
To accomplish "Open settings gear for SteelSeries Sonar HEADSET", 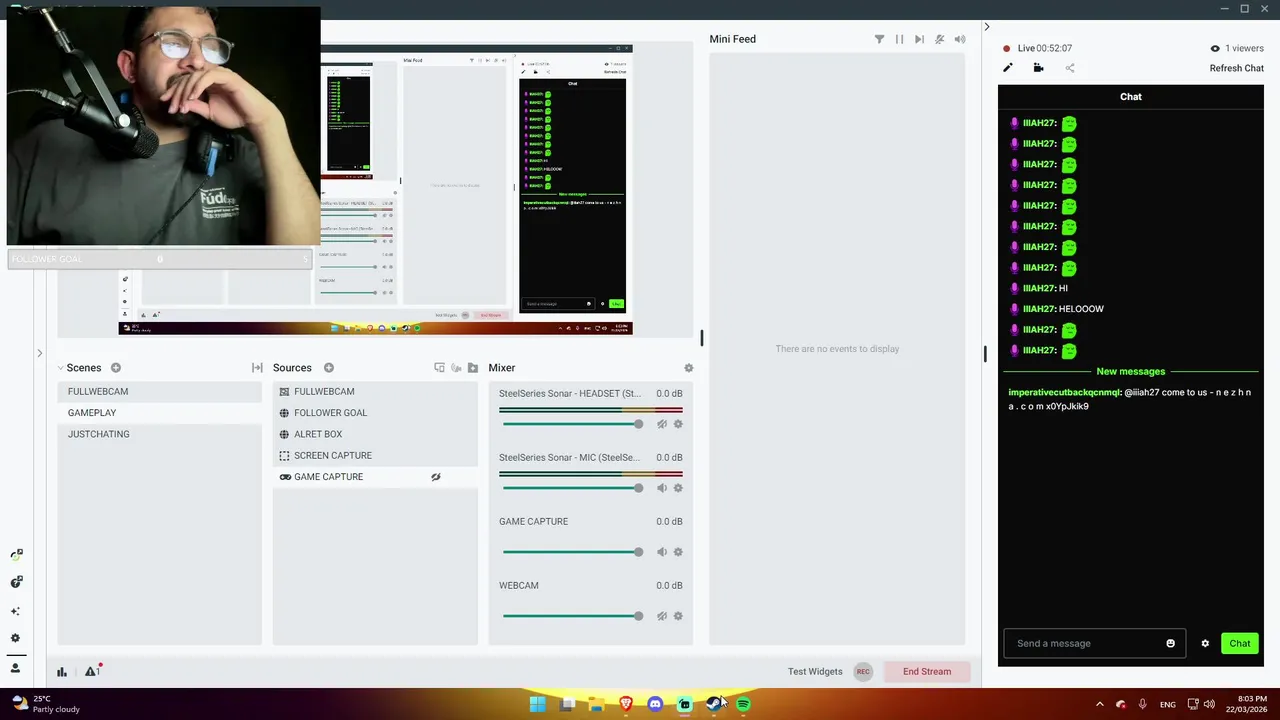I will click(678, 424).
